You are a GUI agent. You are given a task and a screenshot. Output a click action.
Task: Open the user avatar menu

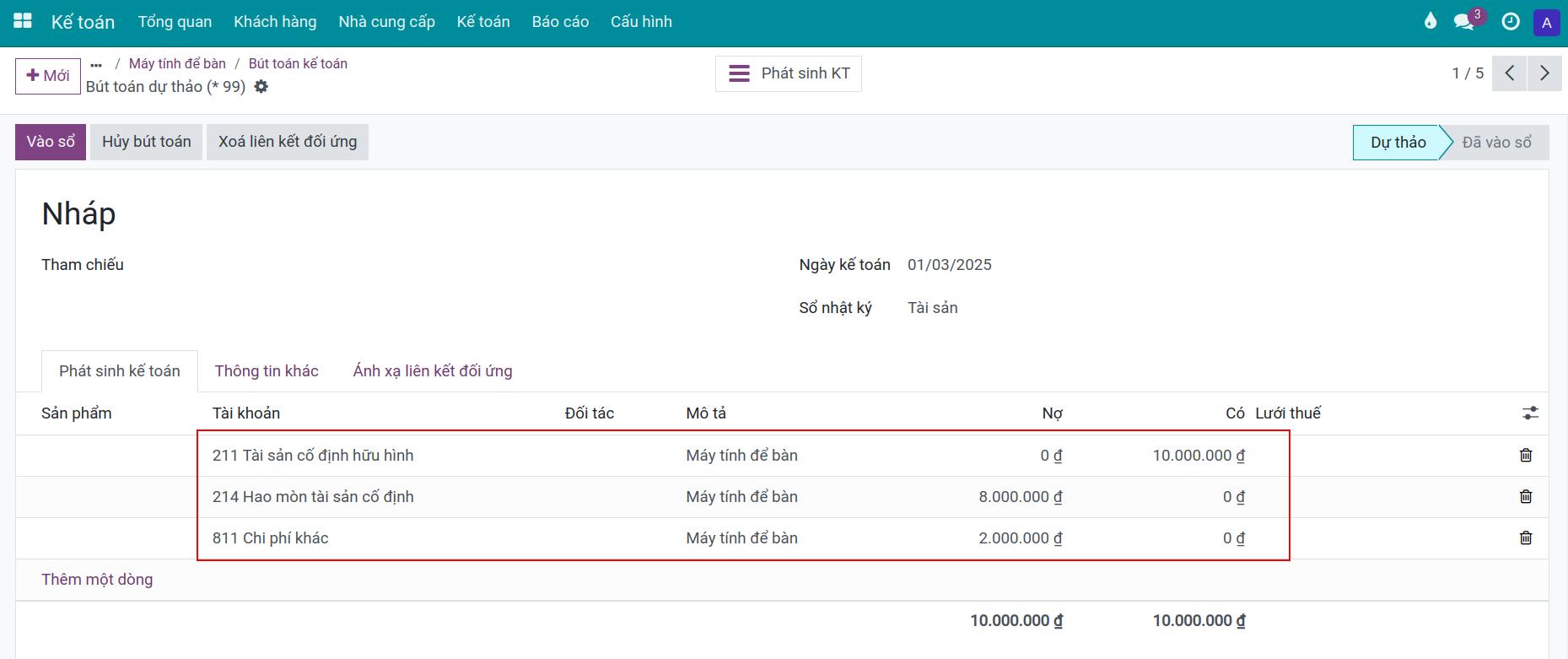point(1546,23)
